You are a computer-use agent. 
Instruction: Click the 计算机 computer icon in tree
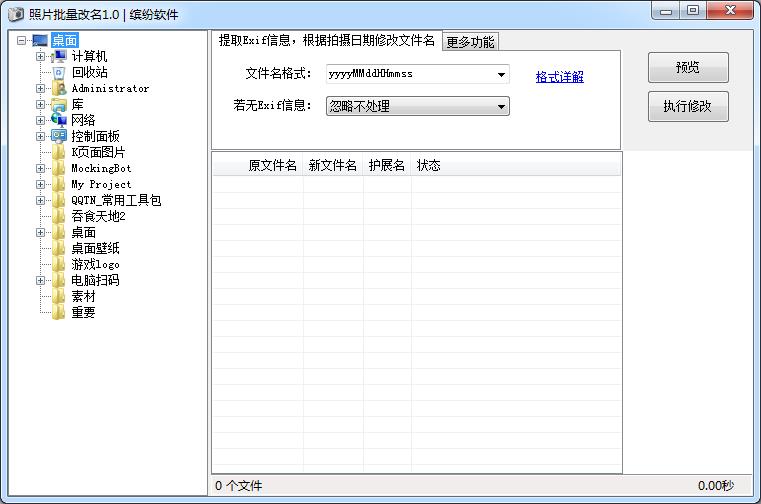tap(59, 57)
